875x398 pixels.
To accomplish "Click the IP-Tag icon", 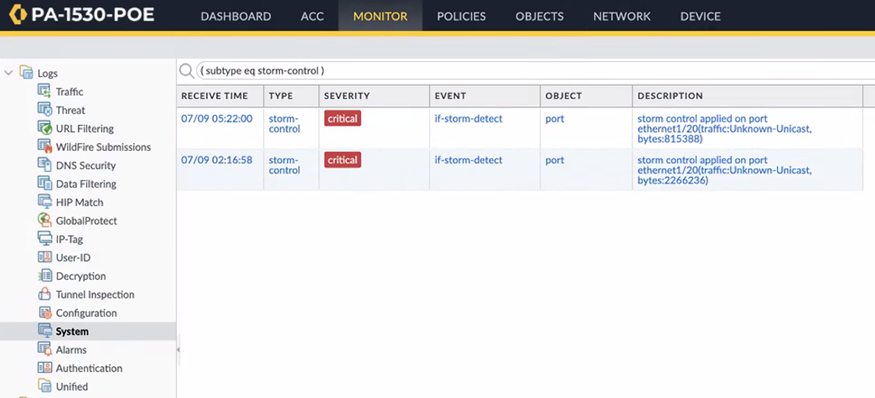I will coord(45,238).
